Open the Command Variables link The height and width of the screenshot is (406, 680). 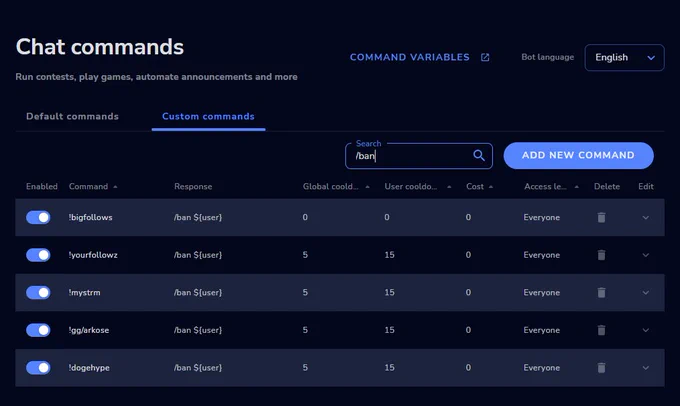409,57
